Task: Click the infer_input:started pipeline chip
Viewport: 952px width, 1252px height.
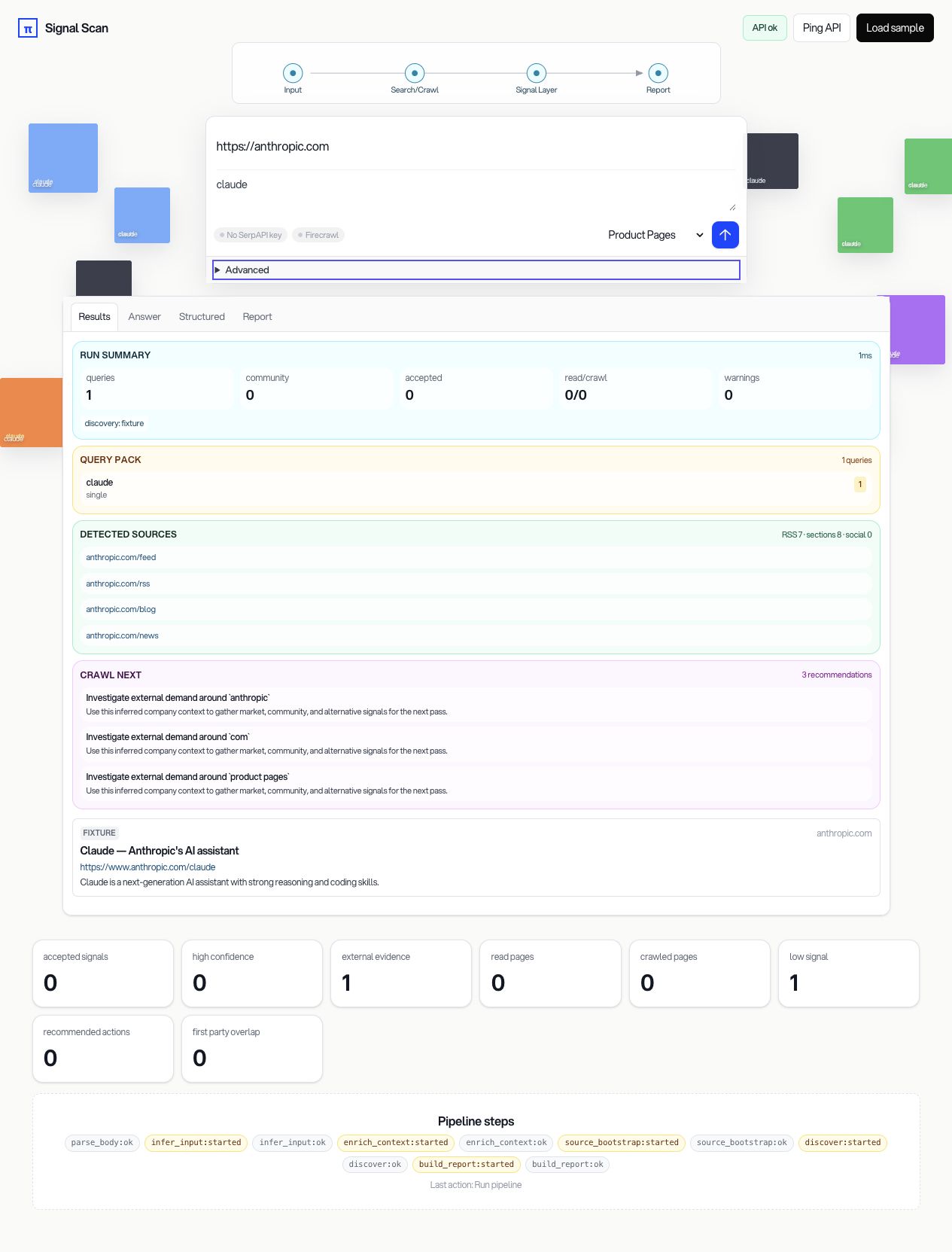Action: point(196,1143)
